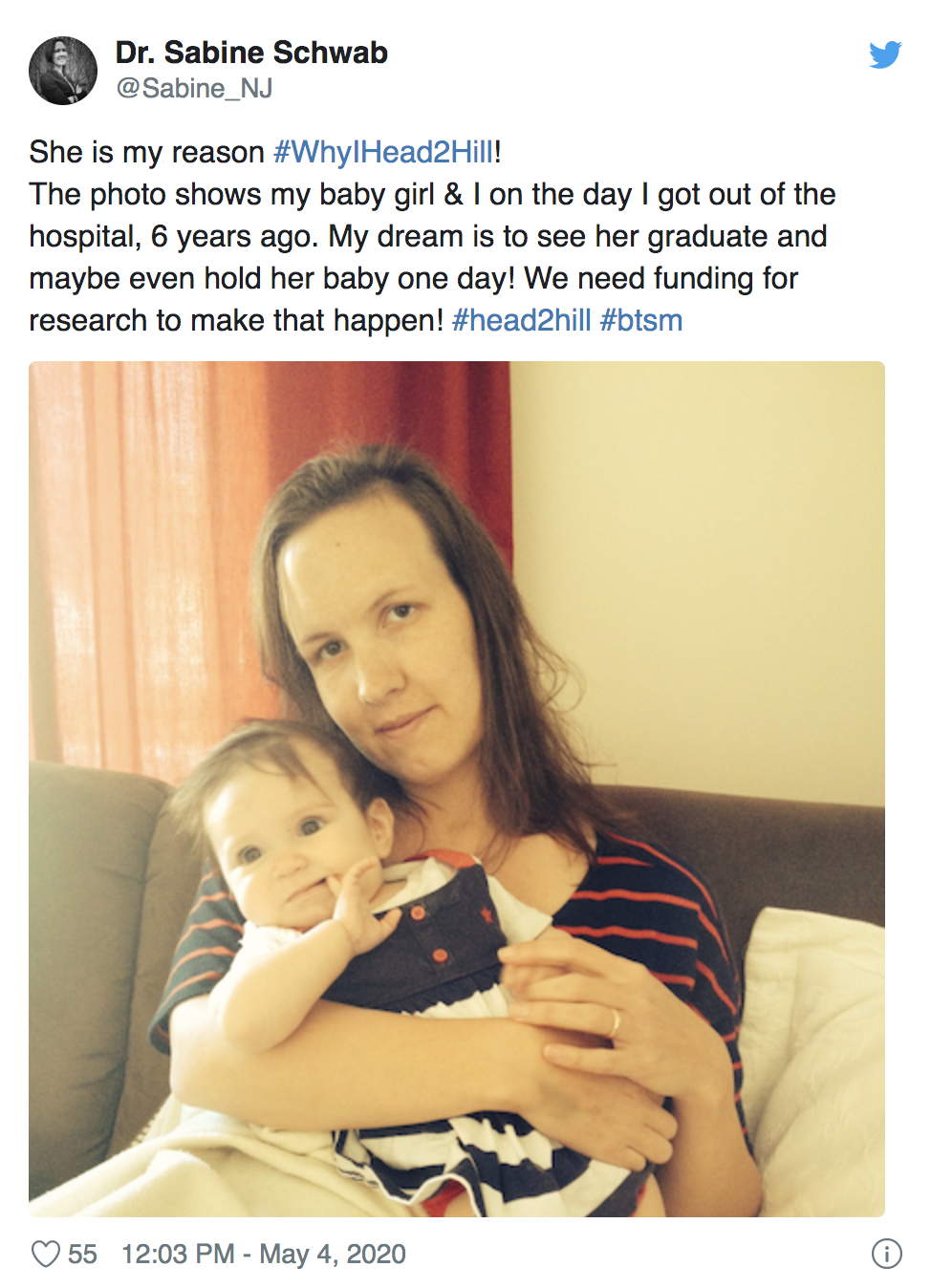
Task: Open the Dr. Sabine Schwab display name
Action: (x=251, y=53)
